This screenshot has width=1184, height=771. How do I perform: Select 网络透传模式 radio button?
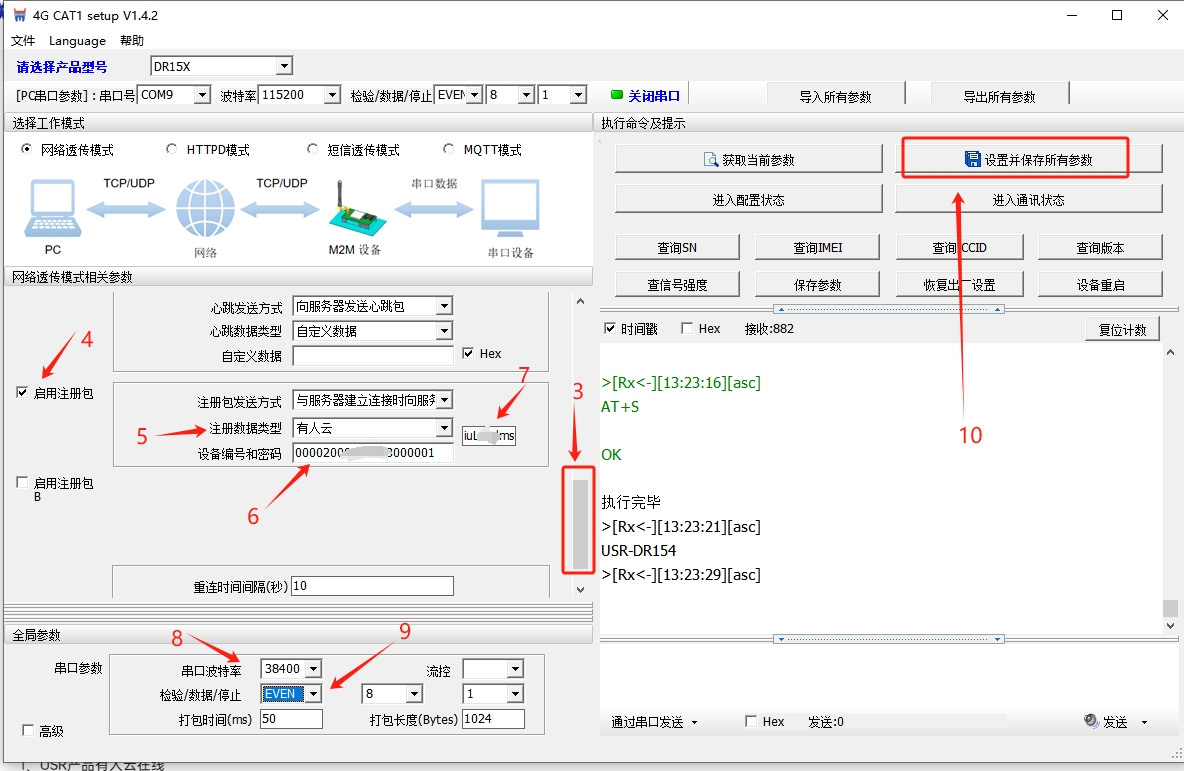[26, 150]
